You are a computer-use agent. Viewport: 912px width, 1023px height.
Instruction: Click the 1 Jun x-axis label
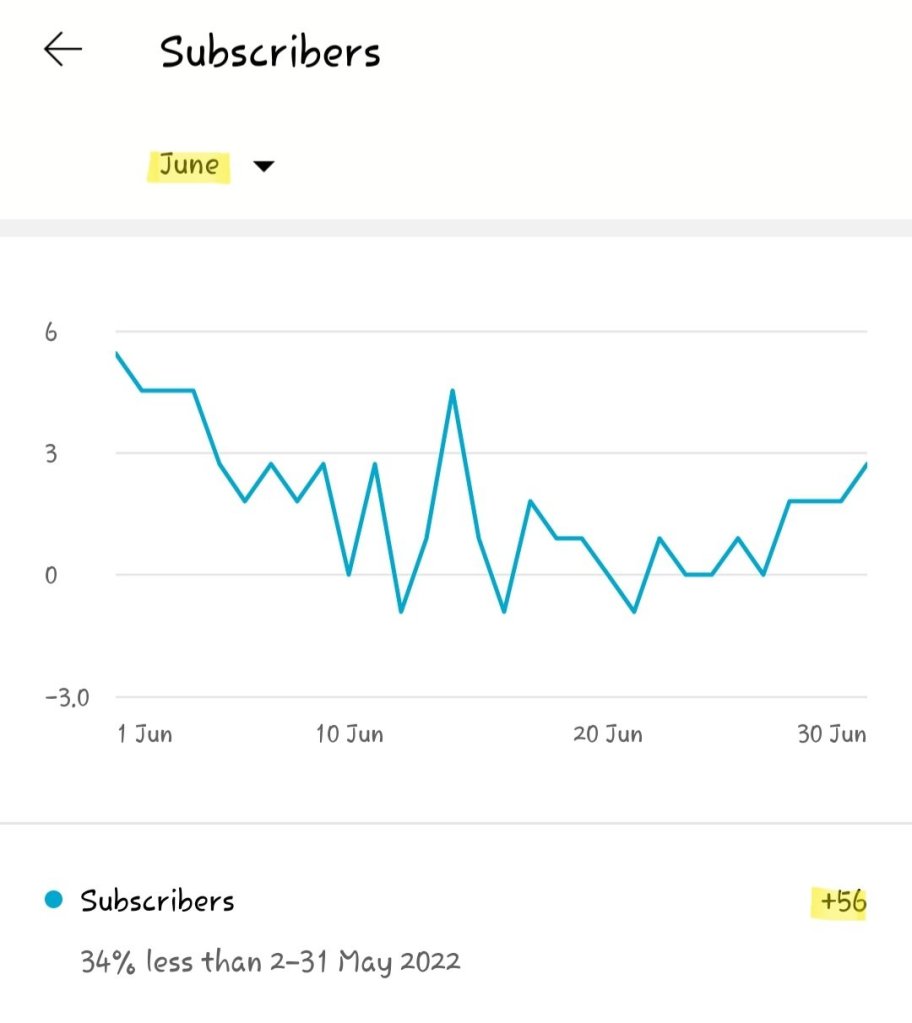pyautogui.click(x=145, y=734)
